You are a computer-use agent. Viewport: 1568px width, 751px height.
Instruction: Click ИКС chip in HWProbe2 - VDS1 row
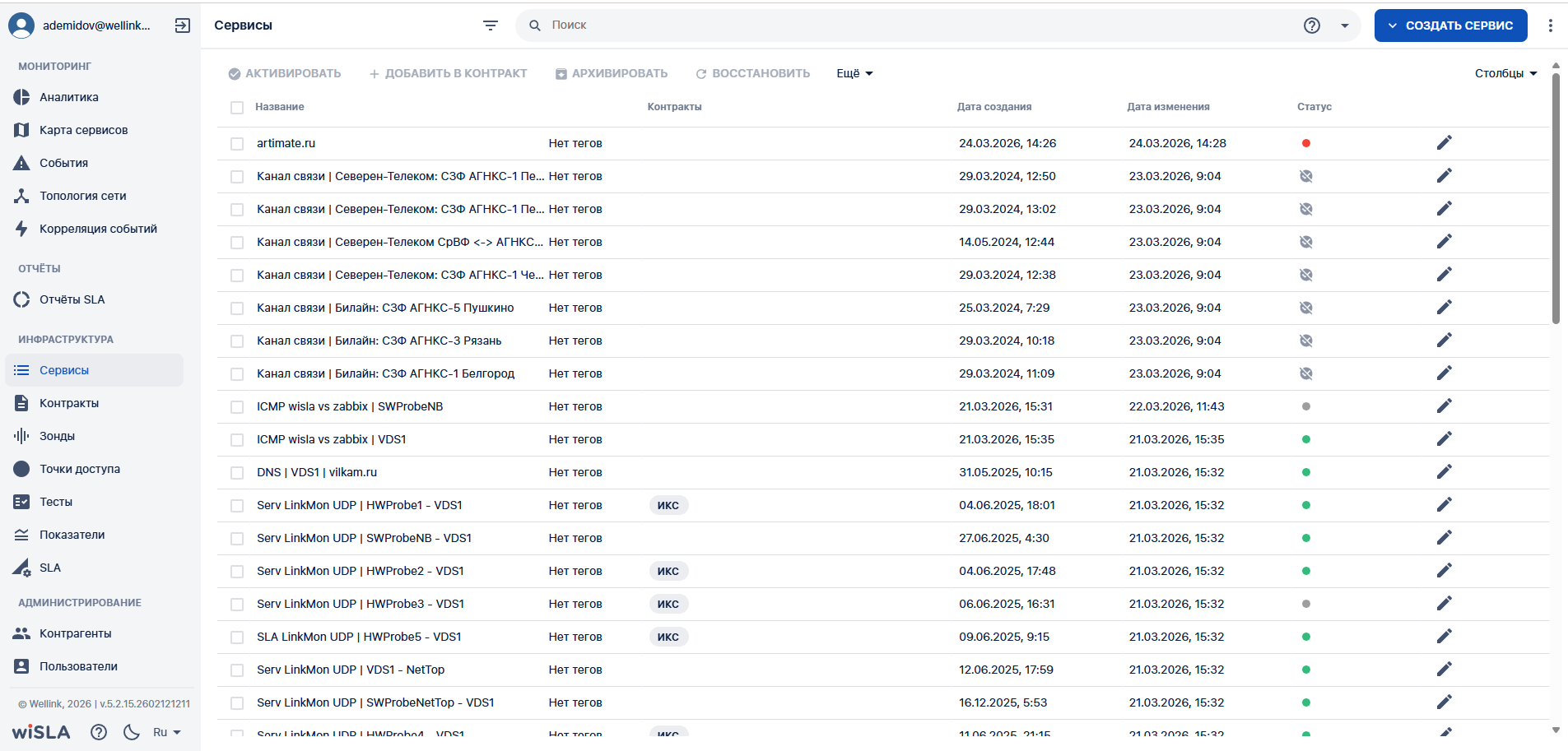coord(668,571)
